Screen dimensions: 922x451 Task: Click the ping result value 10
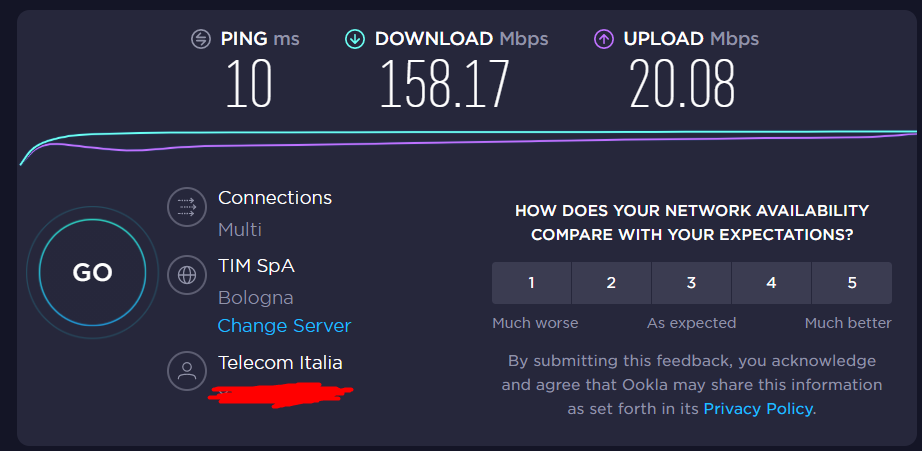248,84
